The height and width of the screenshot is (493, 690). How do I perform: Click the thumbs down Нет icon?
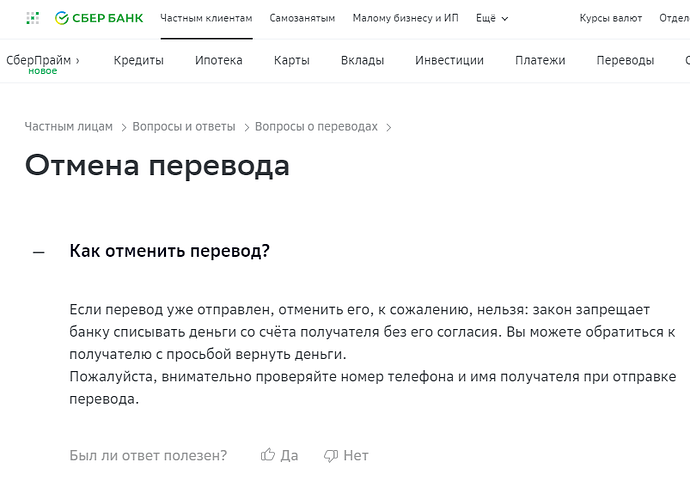point(331,455)
